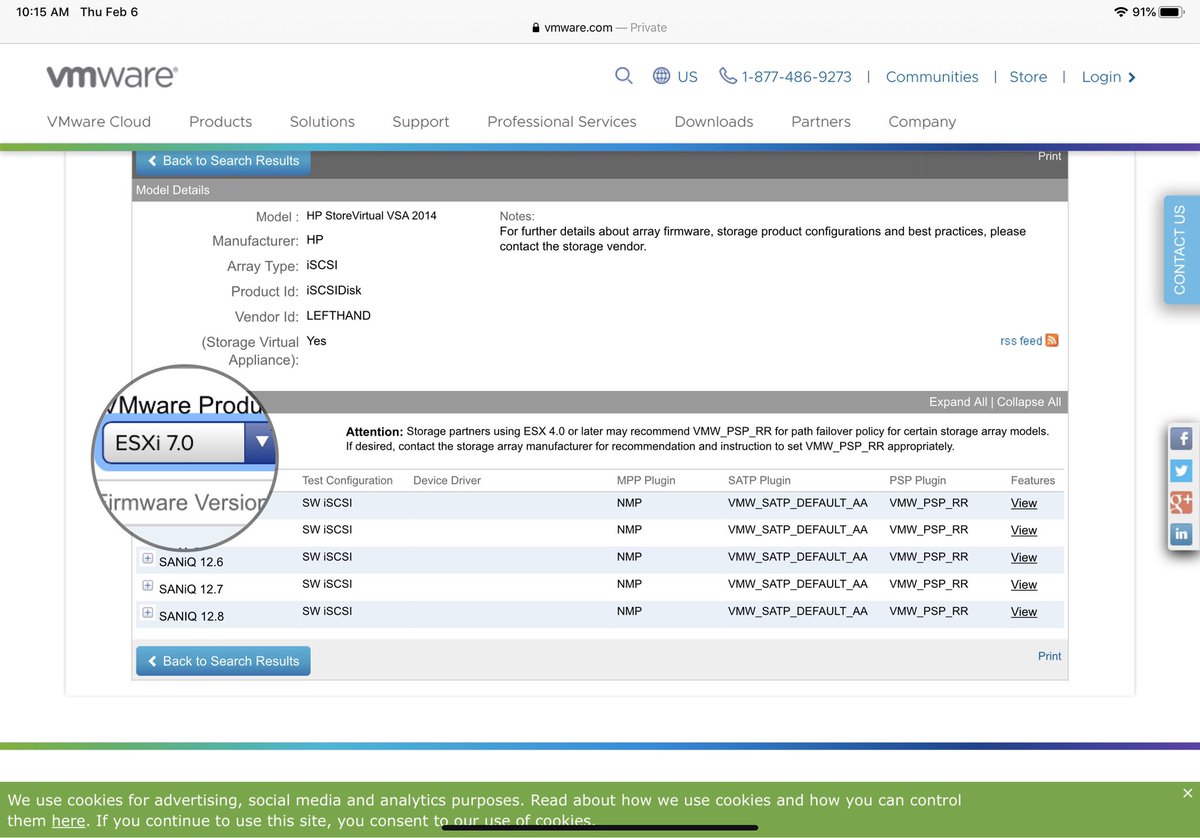
Task: Click SANiQ 12.8 firmware version text
Action: (x=191, y=616)
